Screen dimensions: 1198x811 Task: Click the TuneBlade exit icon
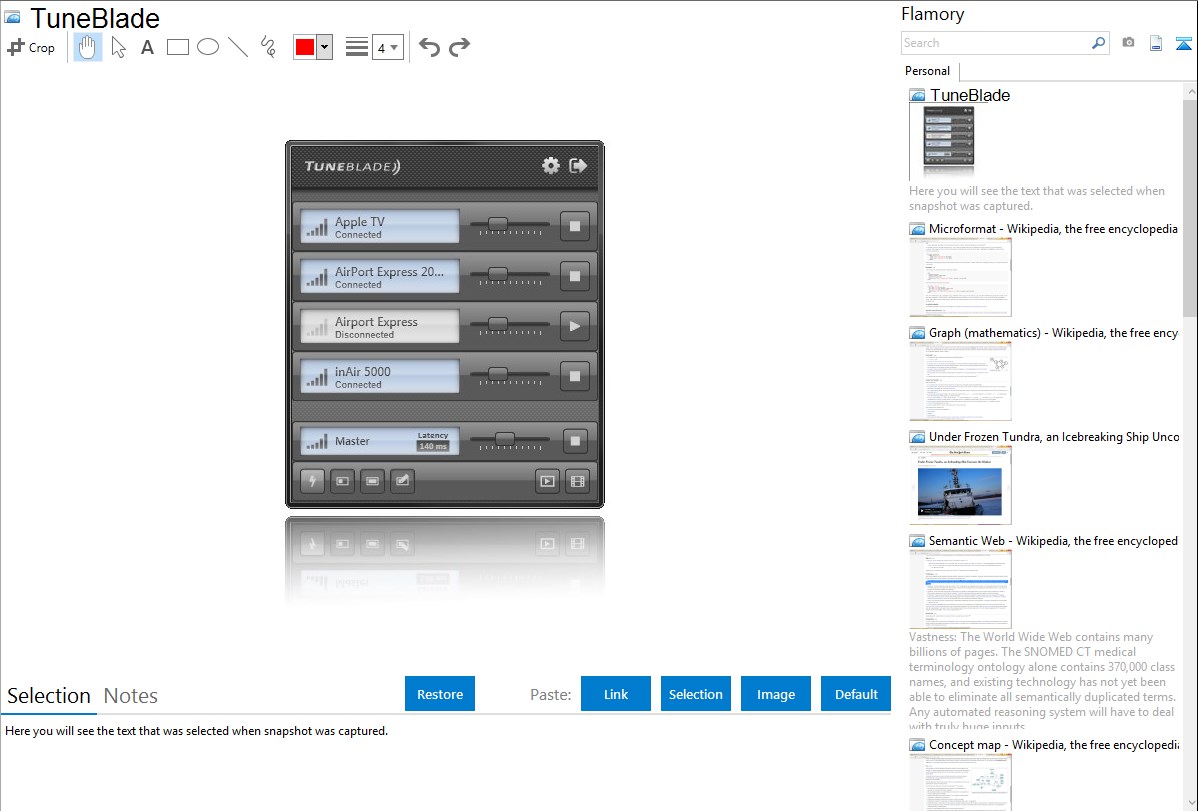(x=578, y=166)
